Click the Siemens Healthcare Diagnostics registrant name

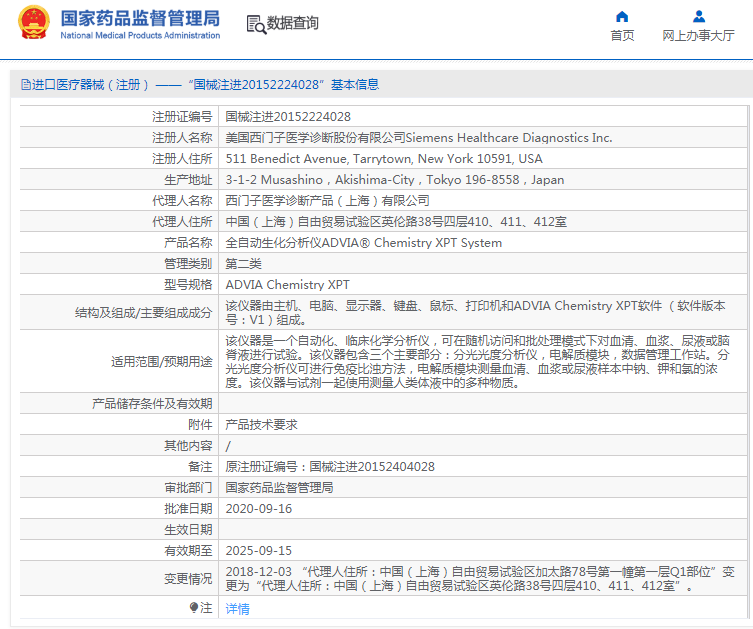pyautogui.click(x=418, y=138)
